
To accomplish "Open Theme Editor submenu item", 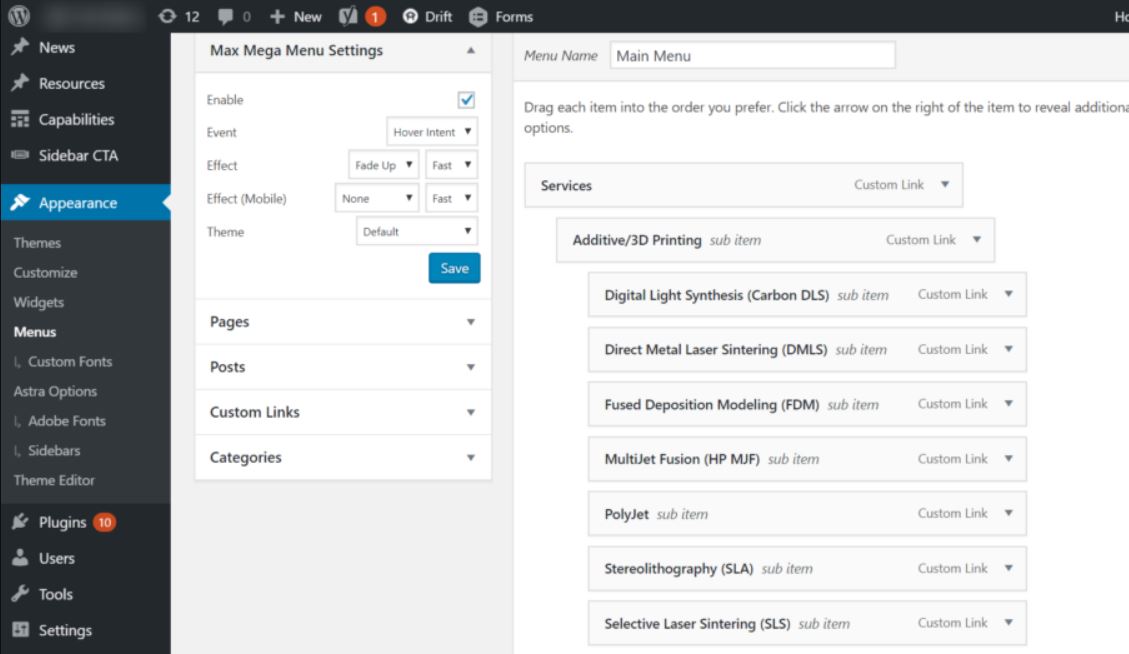I will pyautogui.click(x=53, y=480).
